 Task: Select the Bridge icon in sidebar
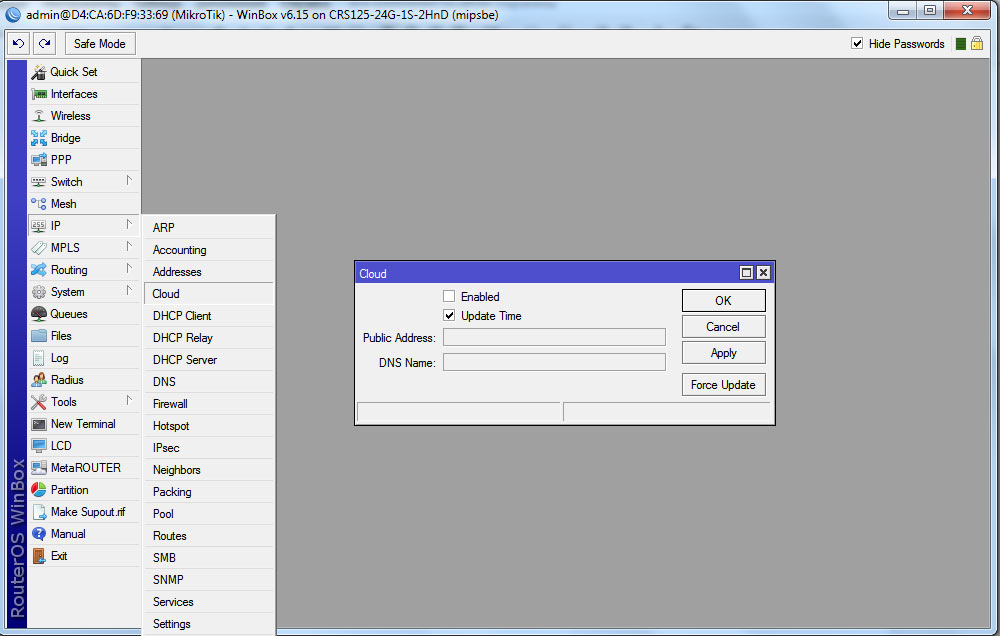coord(39,138)
